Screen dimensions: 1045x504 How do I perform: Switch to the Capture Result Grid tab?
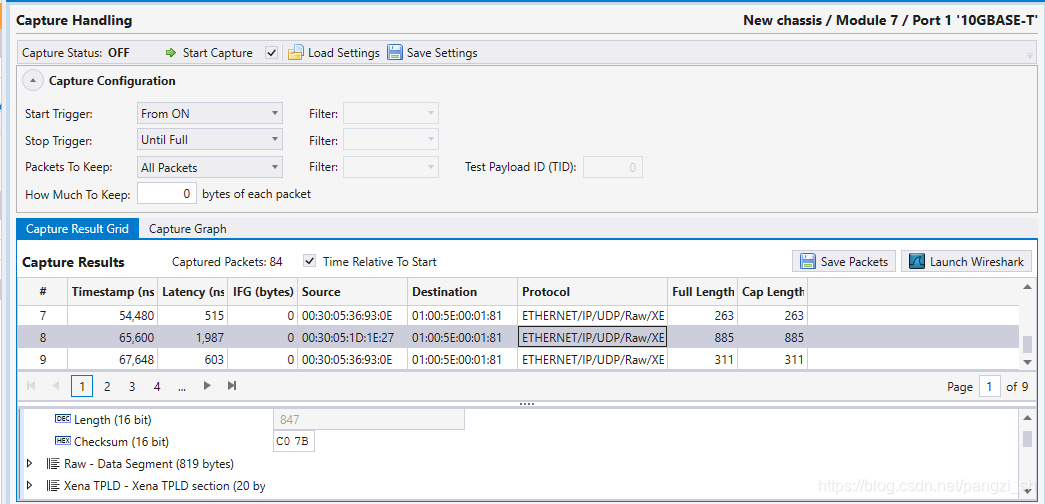click(x=77, y=229)
